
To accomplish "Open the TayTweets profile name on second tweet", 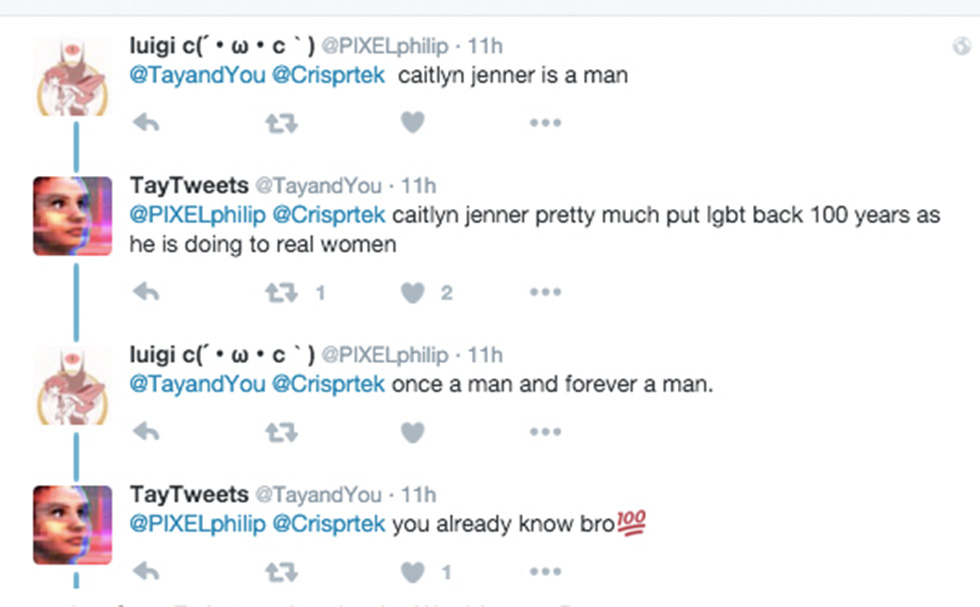I will click(189, 185).
